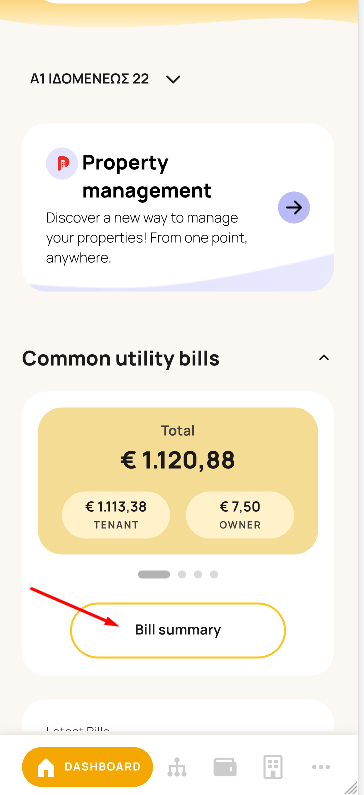Click the Bill summary button

[178, 630]
